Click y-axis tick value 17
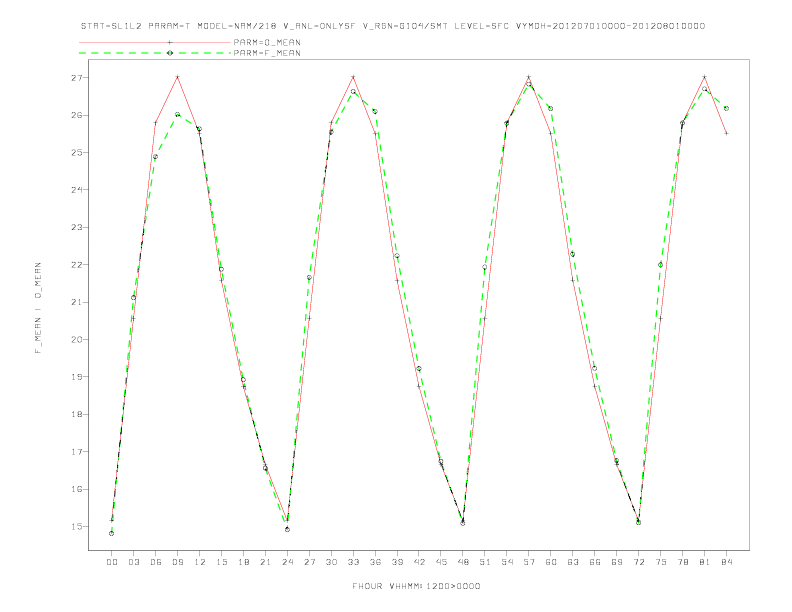This screenshot has height=612, width=792. point(76,451)
